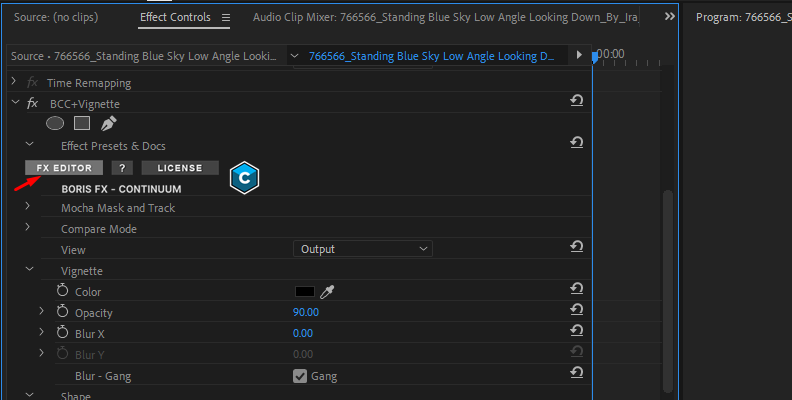Edit the Blur X value 0.00
The height and width of the screenshot is (400, 792).
point(303,333)
